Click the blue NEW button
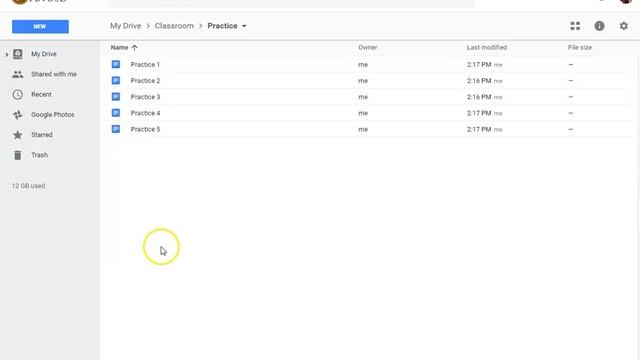The image size is (640, 360). click(40, 27)
